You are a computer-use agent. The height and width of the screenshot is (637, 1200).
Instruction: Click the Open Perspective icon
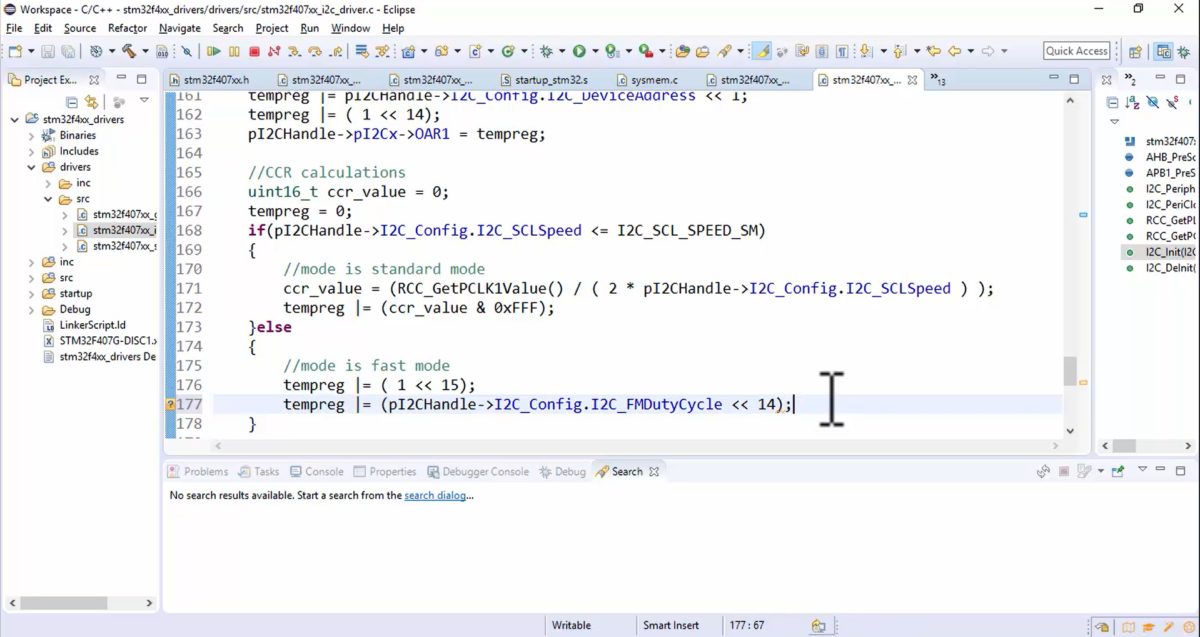[1135, 51]
